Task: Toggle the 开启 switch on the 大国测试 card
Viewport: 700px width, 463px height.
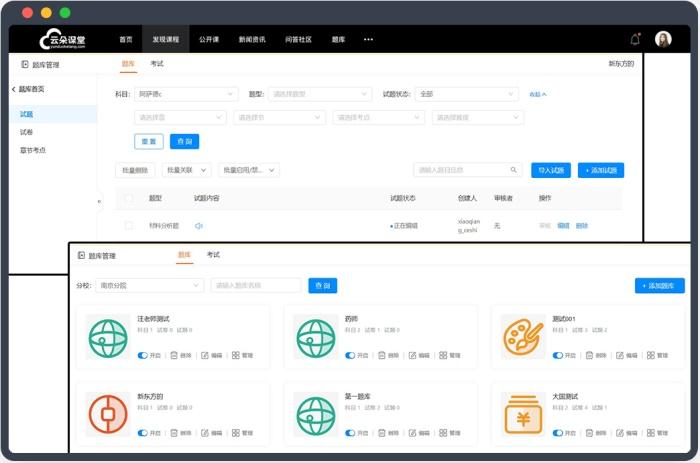Action: 558,433
